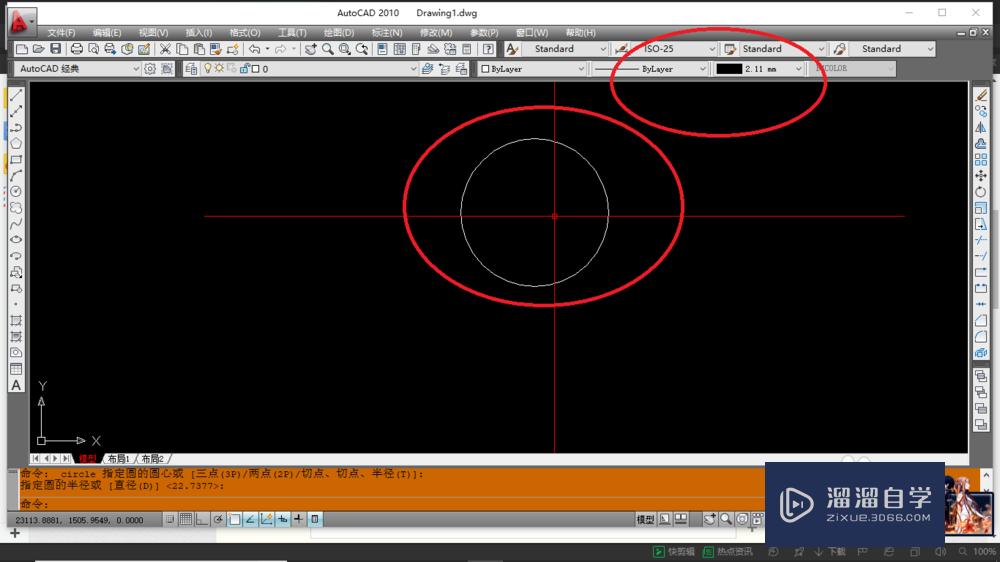Select the Rectangle tool

pos(16,159)
